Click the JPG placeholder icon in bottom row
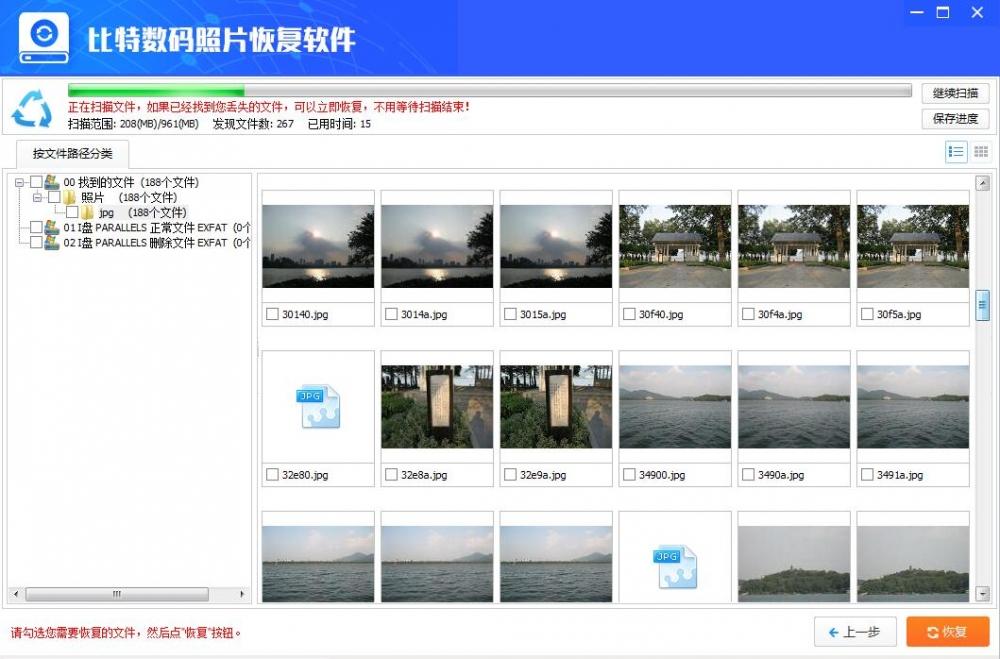Viewport: 1000px width, 659px height. click(674, 566)
